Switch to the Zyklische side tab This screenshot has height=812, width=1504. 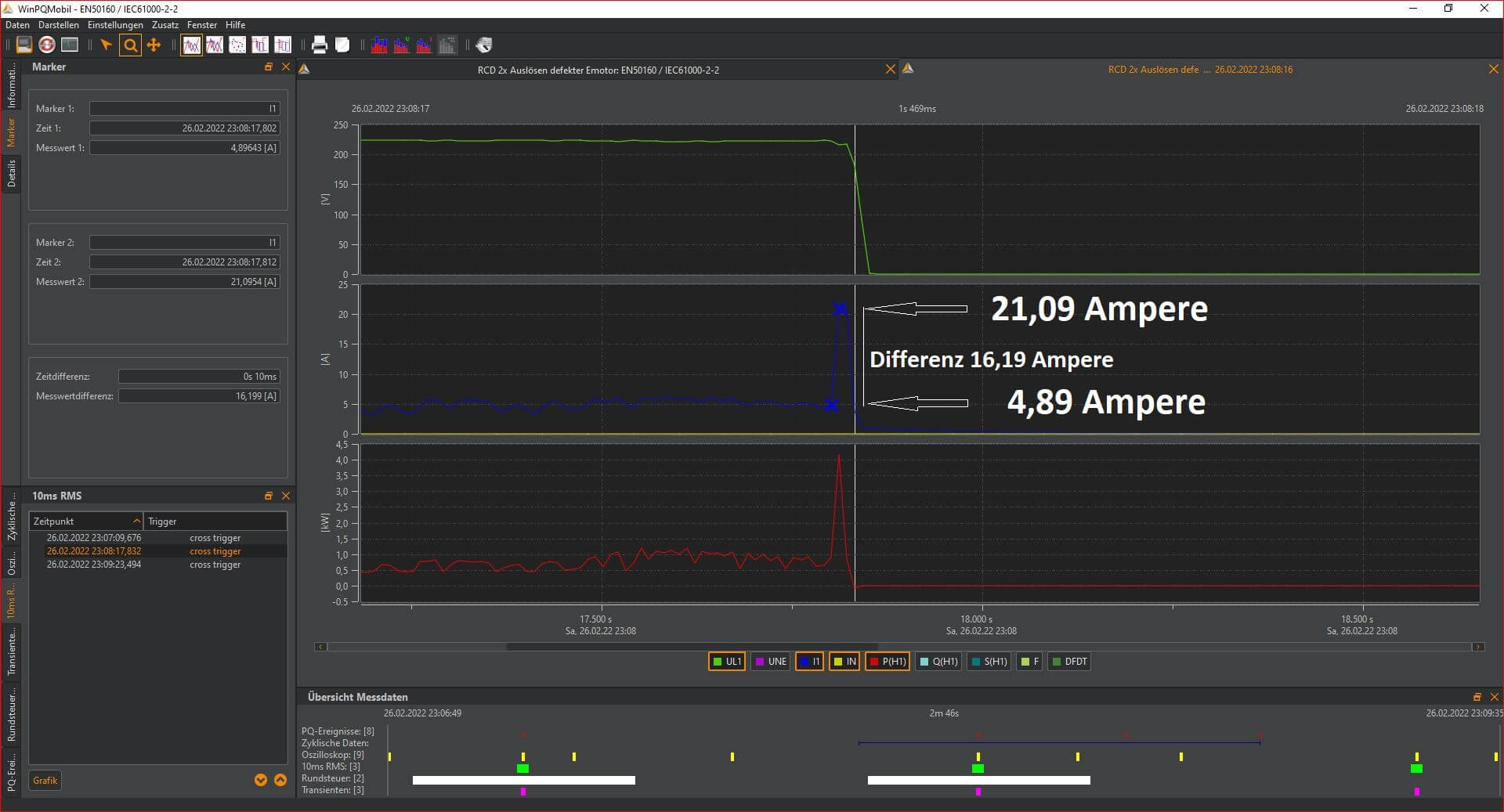coord(11,517)
